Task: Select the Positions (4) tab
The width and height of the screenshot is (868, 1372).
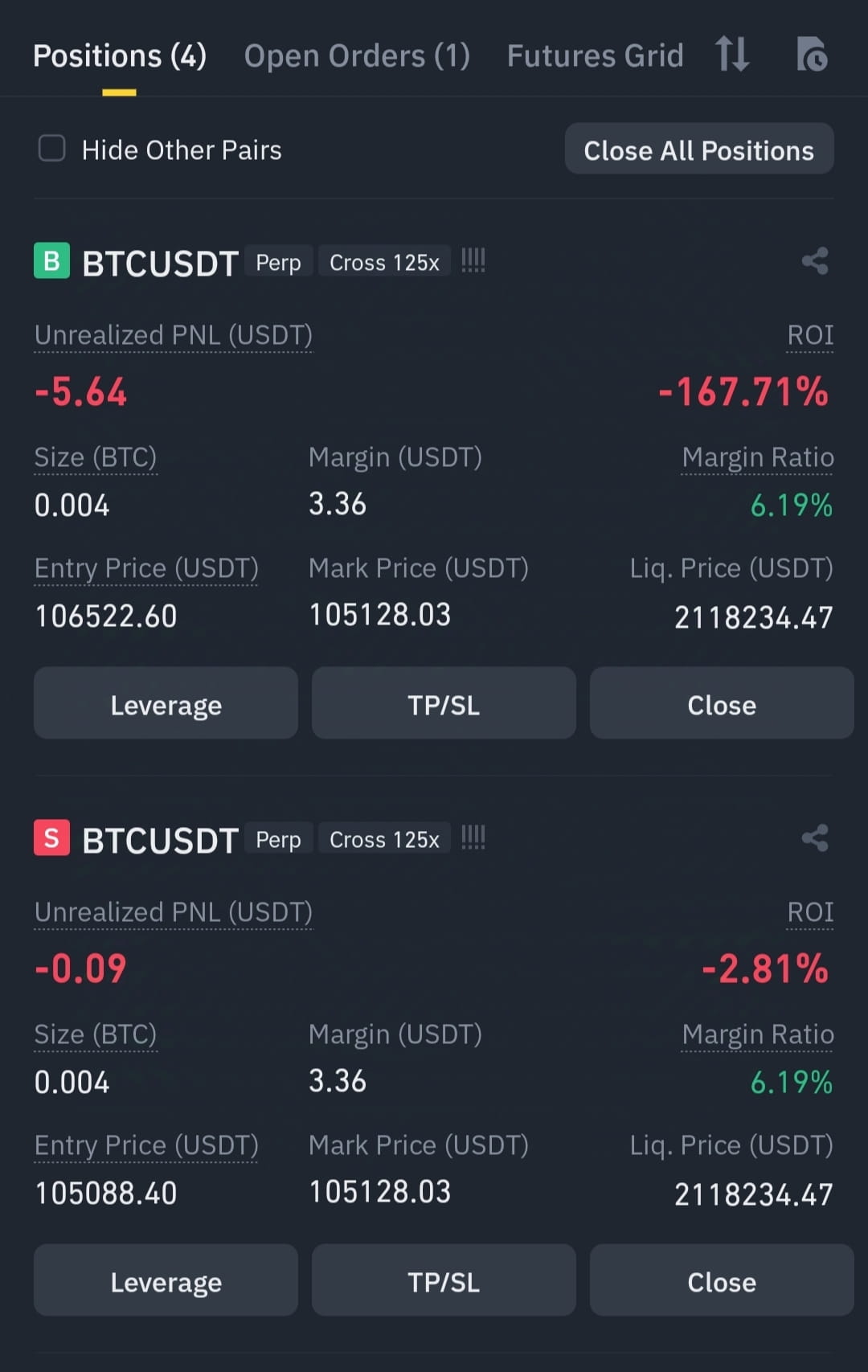Action: 120,56
